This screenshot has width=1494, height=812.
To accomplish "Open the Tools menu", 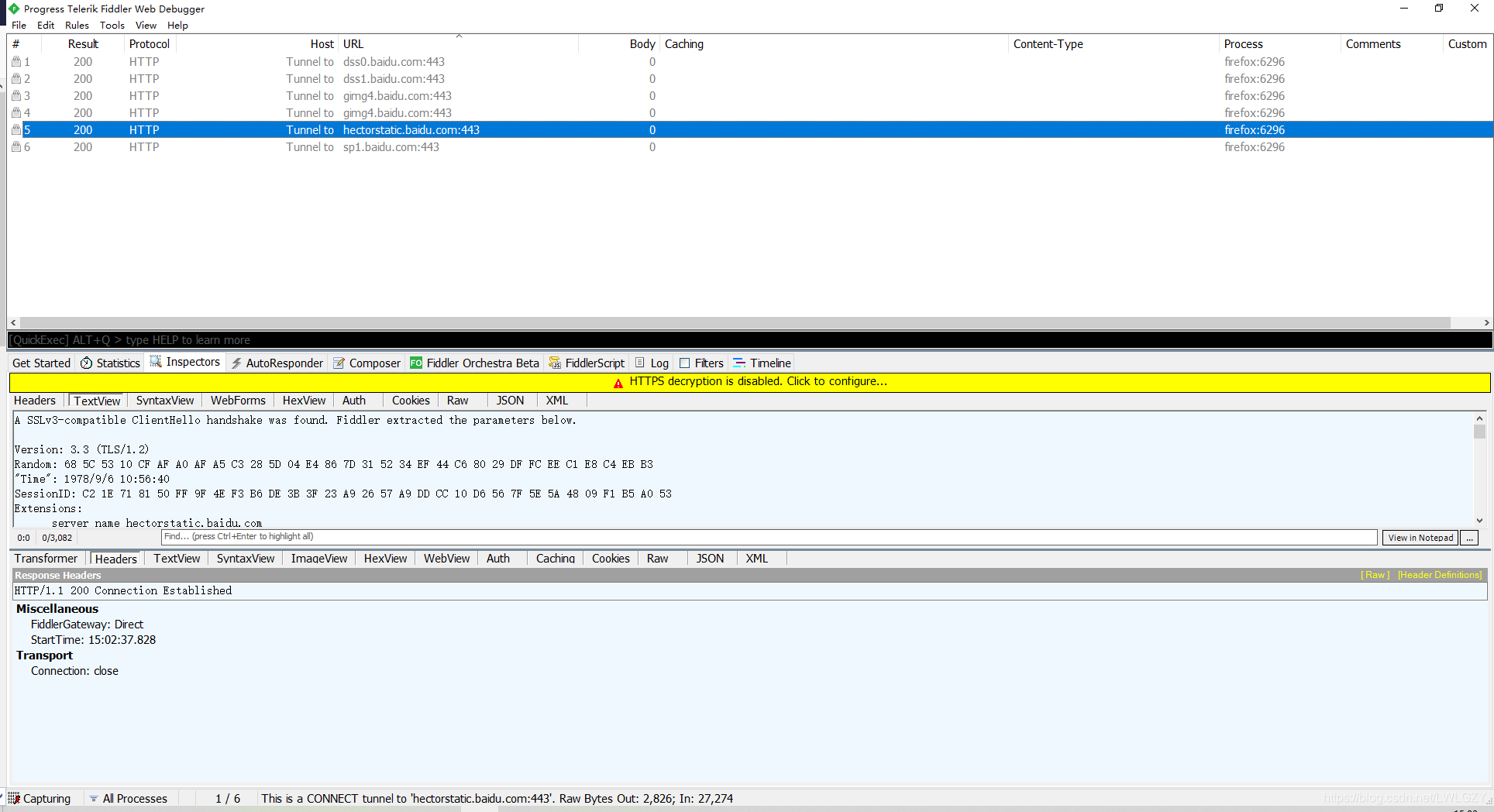I will (112, 25).
